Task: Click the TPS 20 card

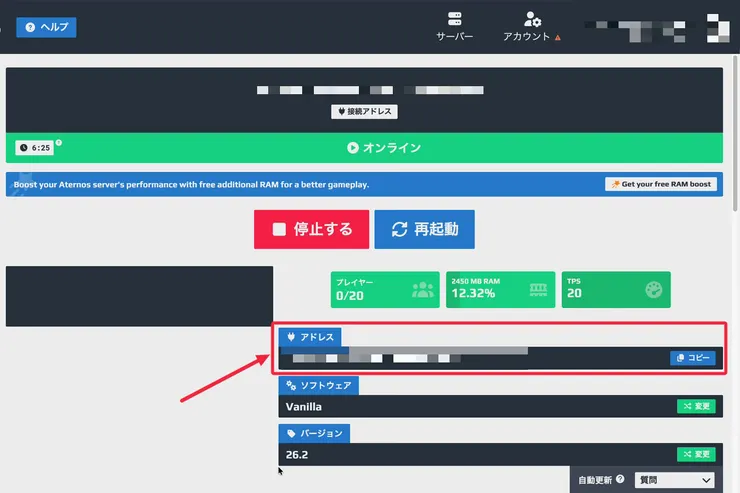Action: (x=616, y=290)
